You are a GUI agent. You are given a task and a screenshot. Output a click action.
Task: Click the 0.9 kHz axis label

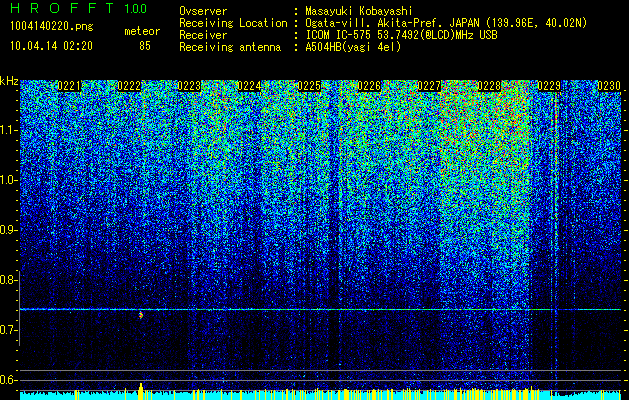click(x=9, y=230)
